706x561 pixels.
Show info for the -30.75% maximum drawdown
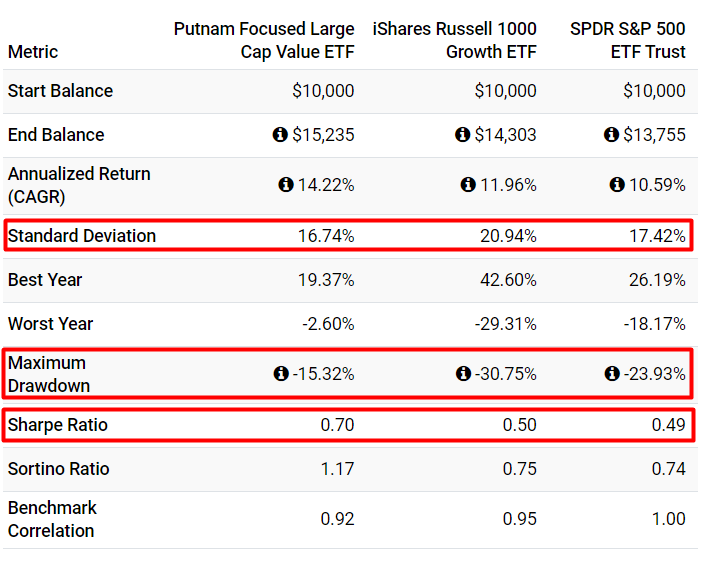463,374
